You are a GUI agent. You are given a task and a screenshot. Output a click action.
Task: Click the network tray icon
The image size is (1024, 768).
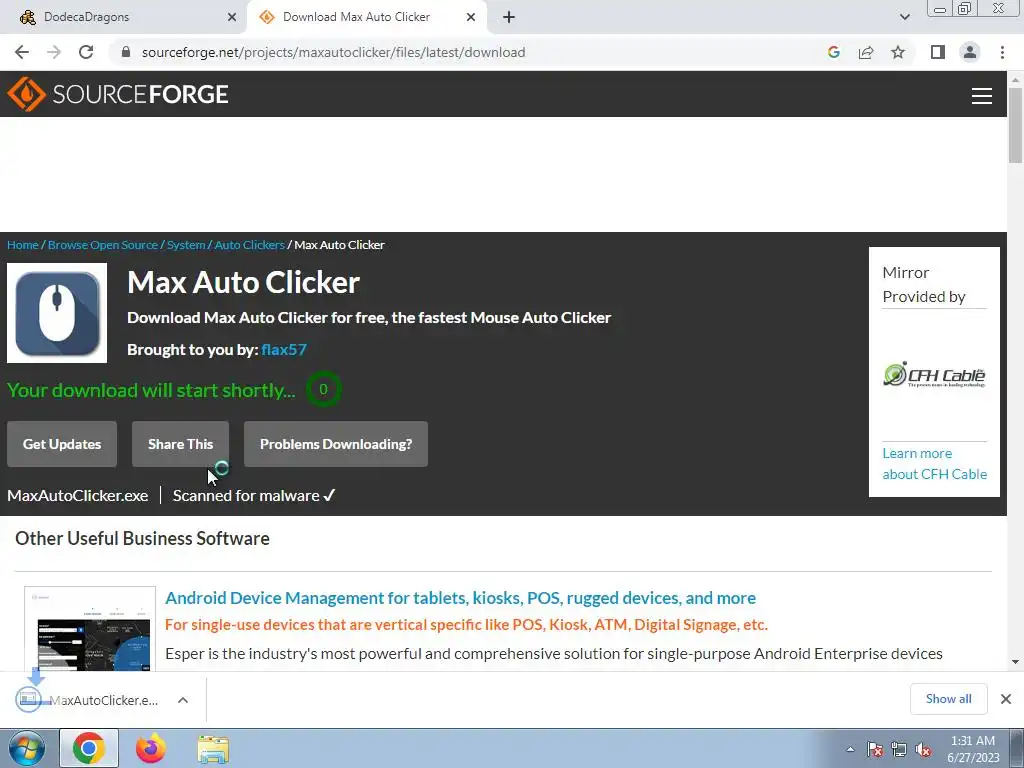pyautogui.click(x=899, y=750)
